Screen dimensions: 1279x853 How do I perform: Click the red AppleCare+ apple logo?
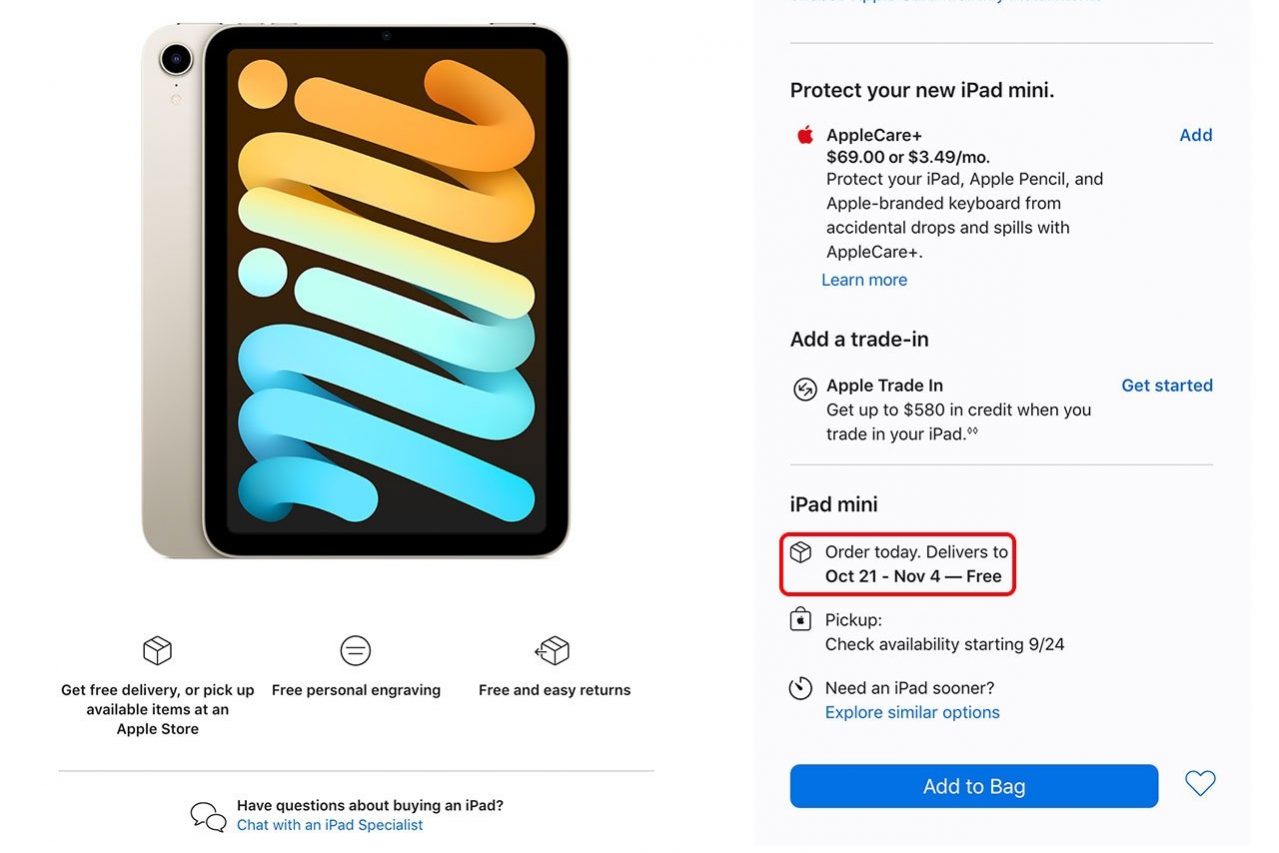[x=805, y=135]
